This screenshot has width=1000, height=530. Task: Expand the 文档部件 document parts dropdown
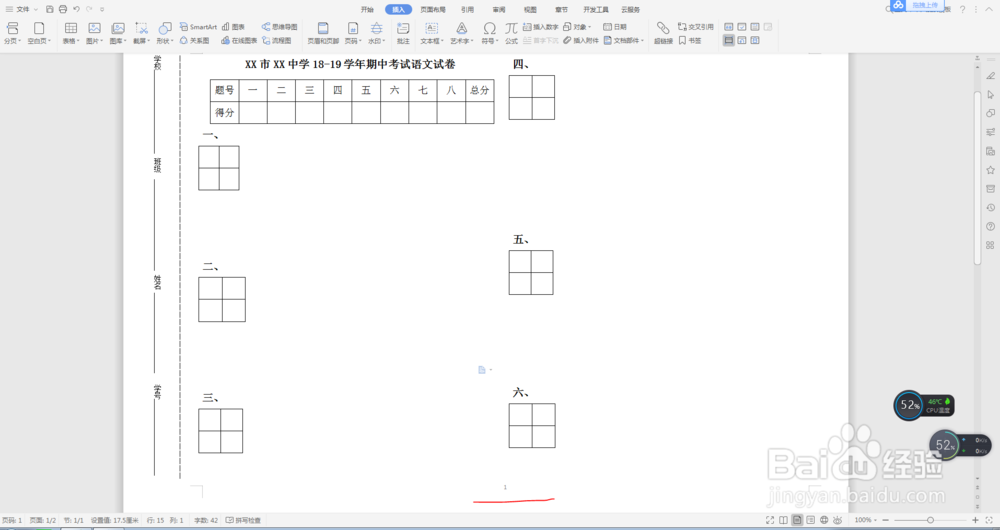[642, 40]
